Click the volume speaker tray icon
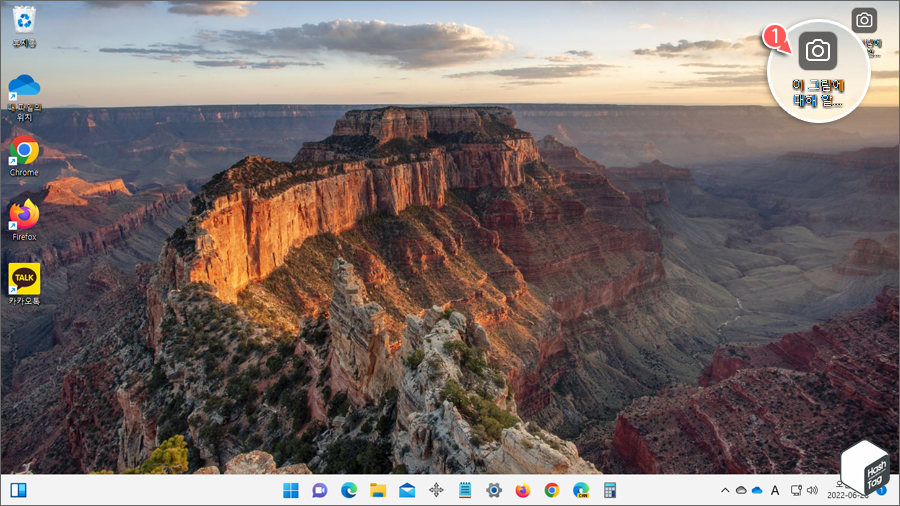 (x=812, y=490)
